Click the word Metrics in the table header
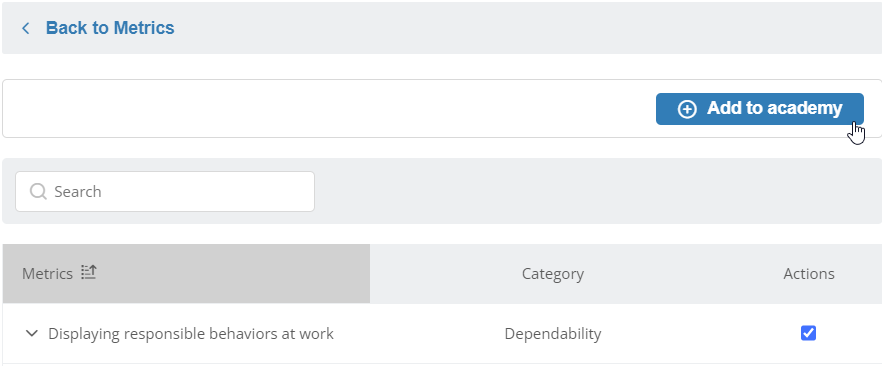The width and height of the screenshot is (882, 366). tap(47, 274)
